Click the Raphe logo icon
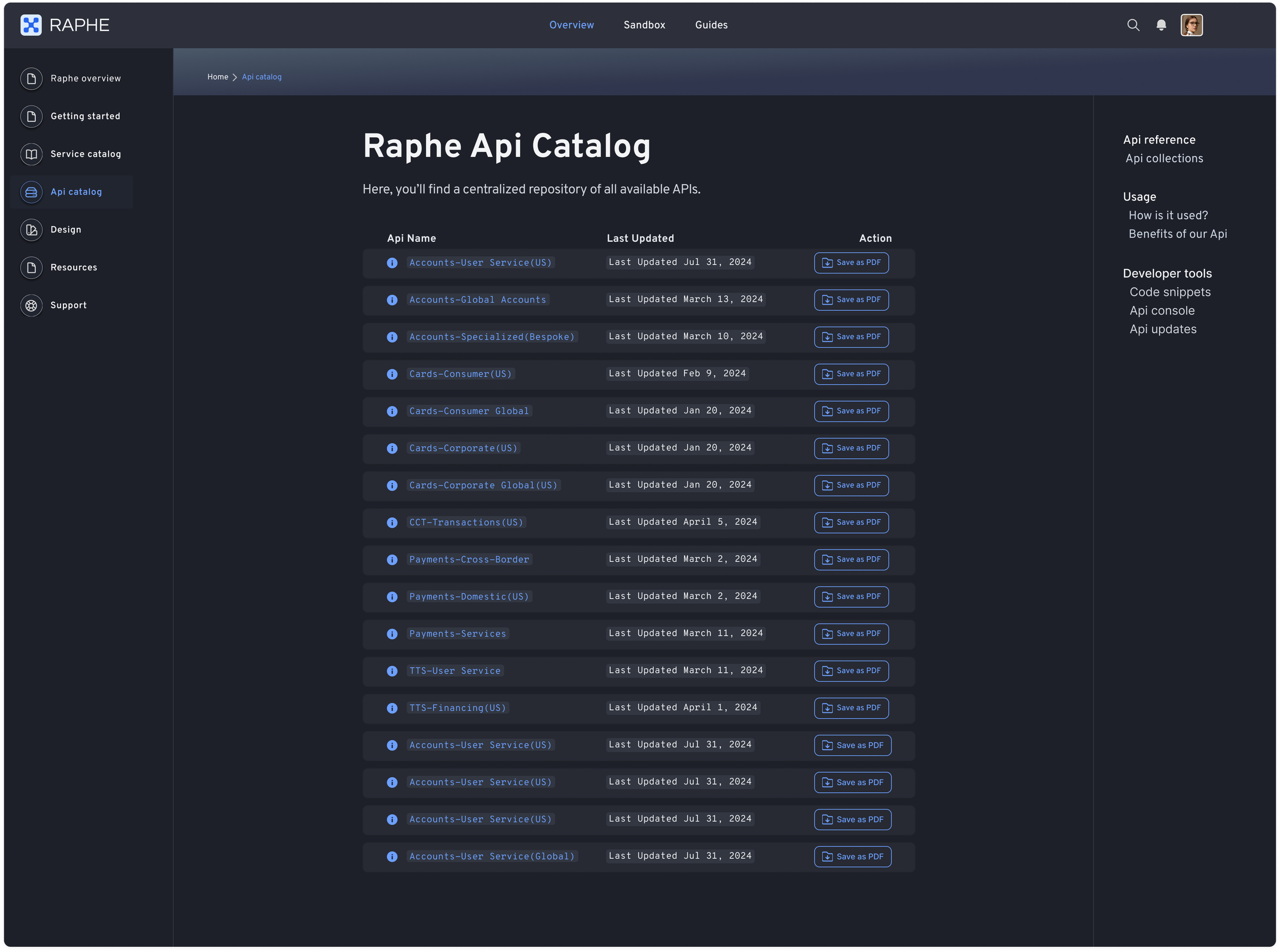The height and width of the screenshot is (952, 1280). point(31,25)
